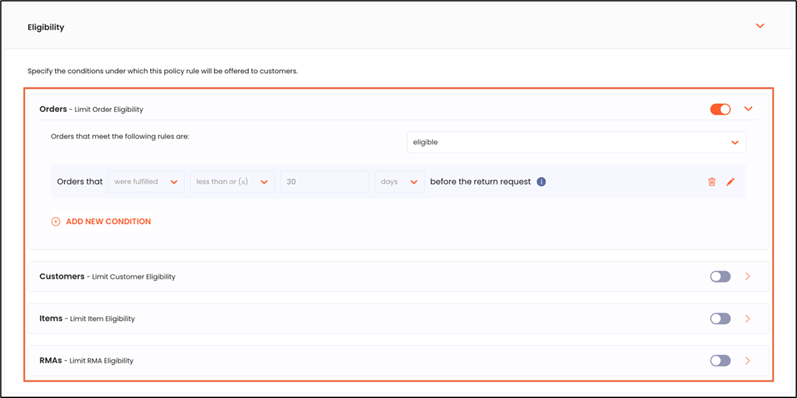
Task: Click the 'Customers' section title
Action: click(x=62, y=277)
